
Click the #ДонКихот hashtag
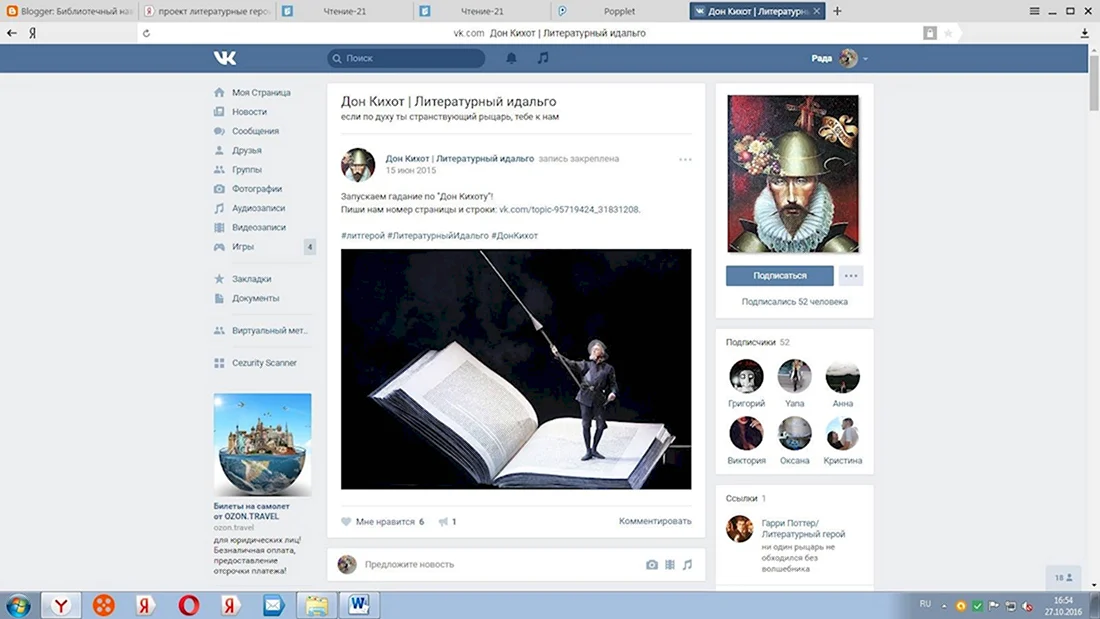tap(514, 236)
